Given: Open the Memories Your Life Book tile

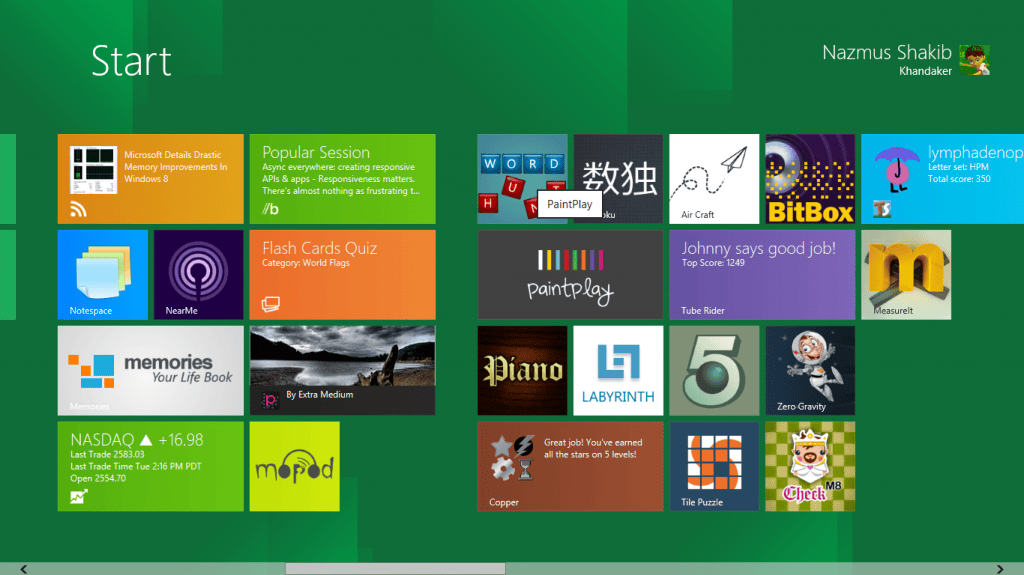Looking at the screenshot, I should tap(150, 370).
